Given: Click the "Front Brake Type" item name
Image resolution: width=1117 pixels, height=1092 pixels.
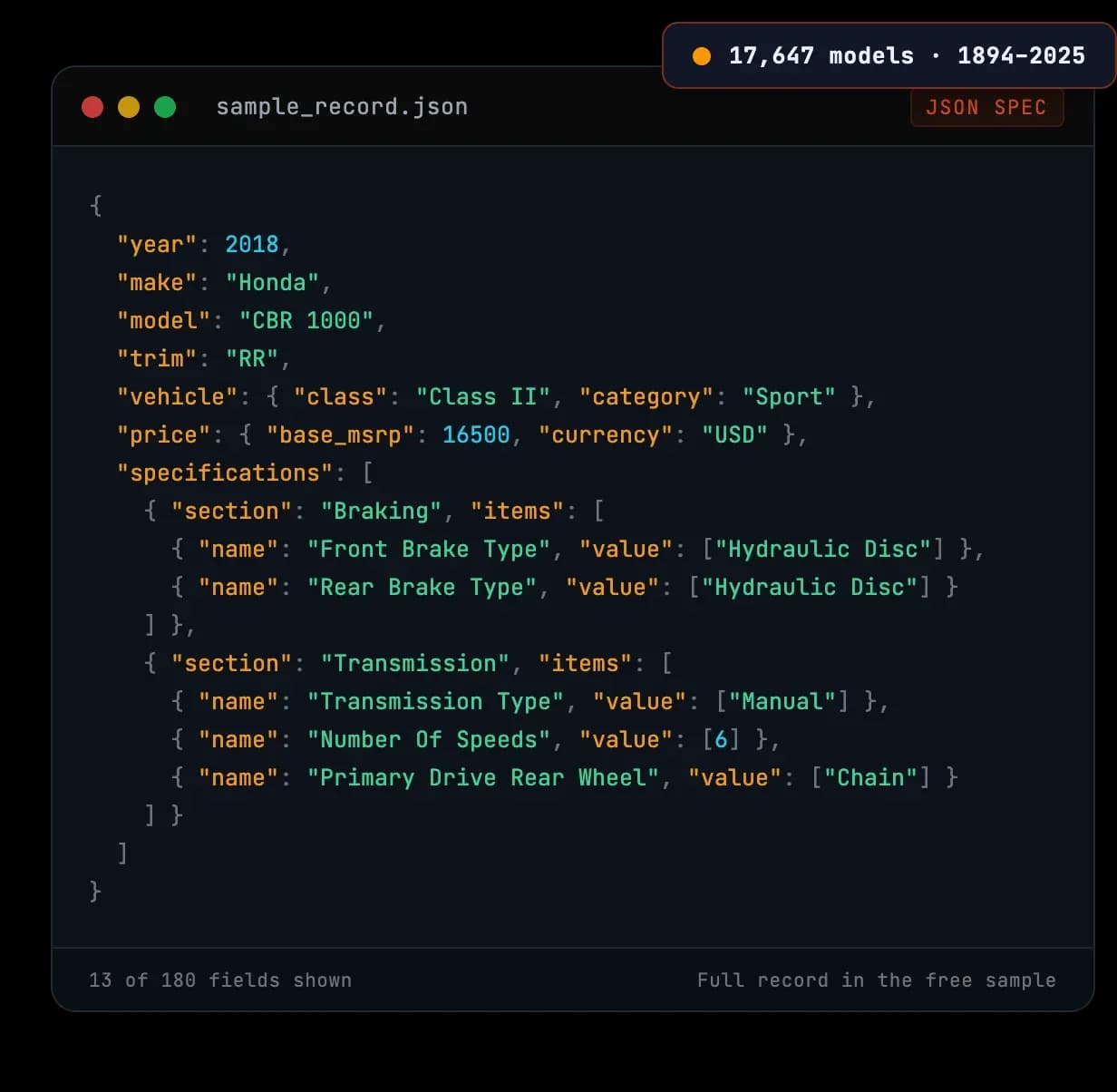Looking at the screenshot, I should click(429, 550).
